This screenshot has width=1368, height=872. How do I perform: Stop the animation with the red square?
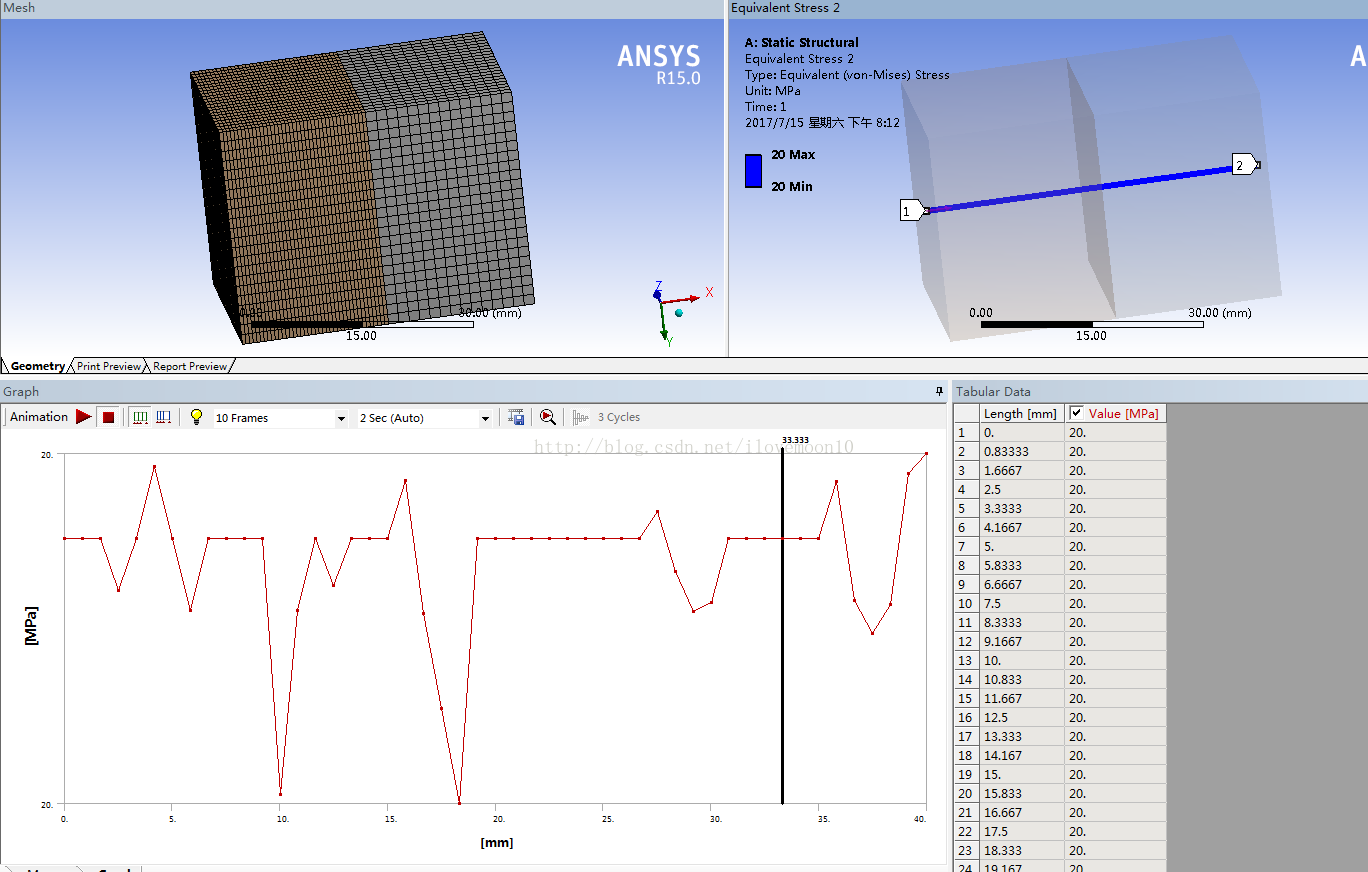click(x=108, y=417)
